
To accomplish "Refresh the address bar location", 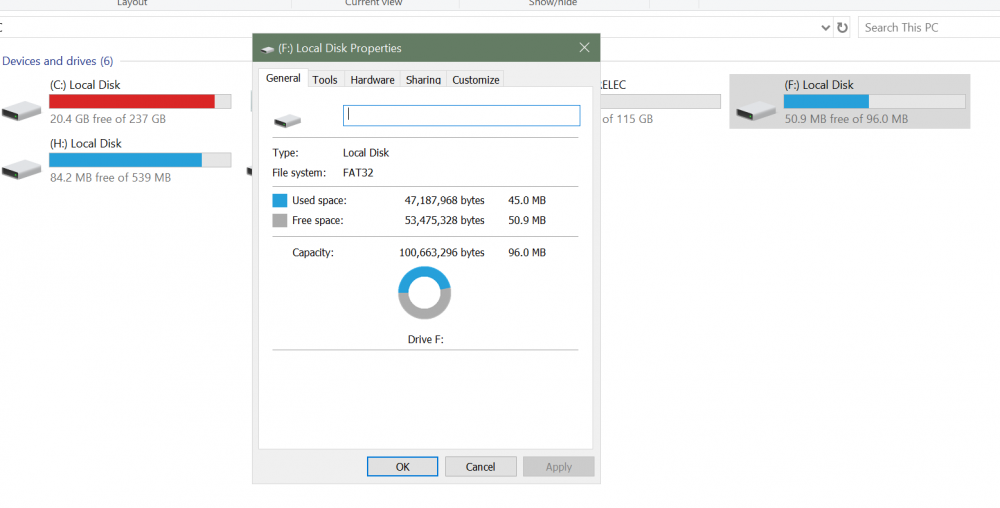I will 842,28.
